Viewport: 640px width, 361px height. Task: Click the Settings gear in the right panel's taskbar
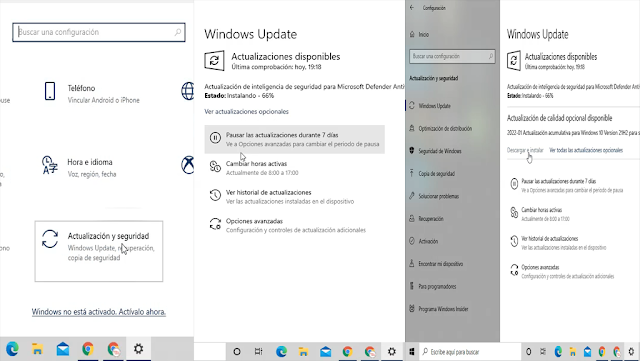tap(631, 352)
